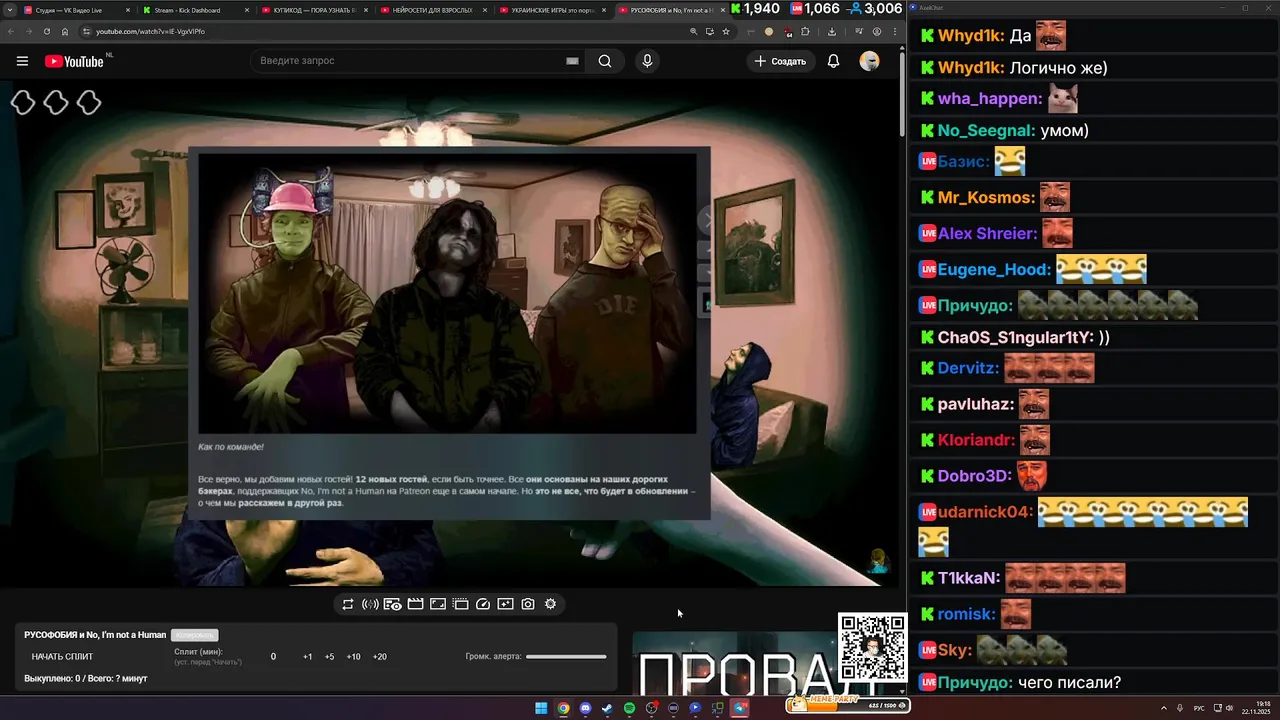
Task: Open YouTube notifications bell
Action: (833, 61)
